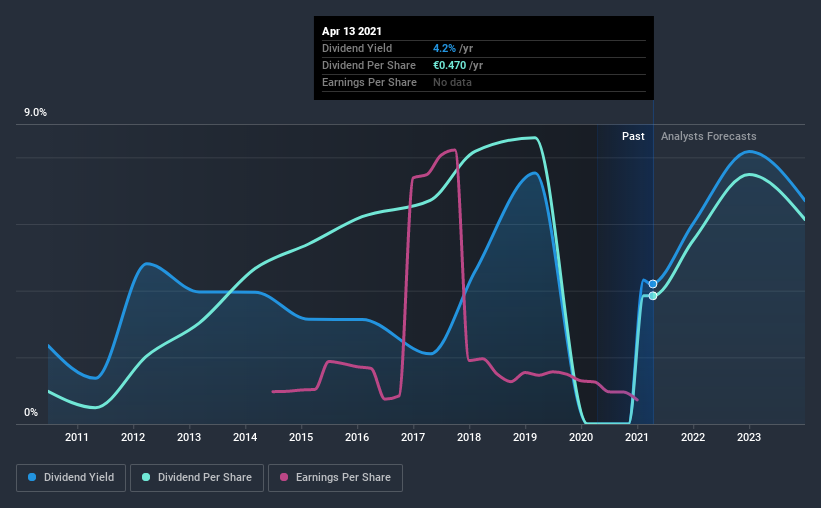
Task: Click the blue Dividend Yield data point marker
Action: tap(653, 284)
